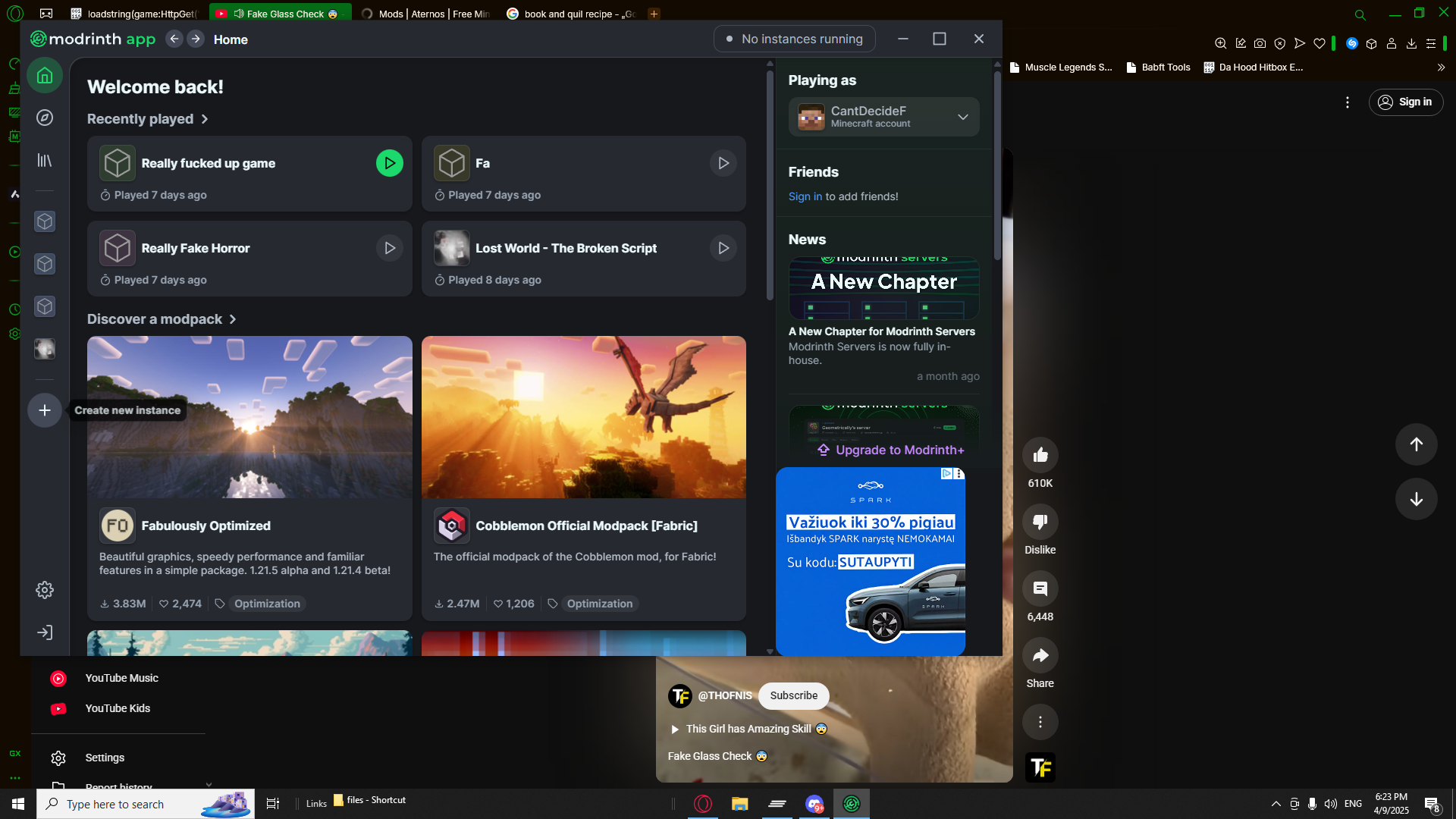Go to previous short with up arrow
This screenshot has height=819, width=1456.
click(1417, 444)
